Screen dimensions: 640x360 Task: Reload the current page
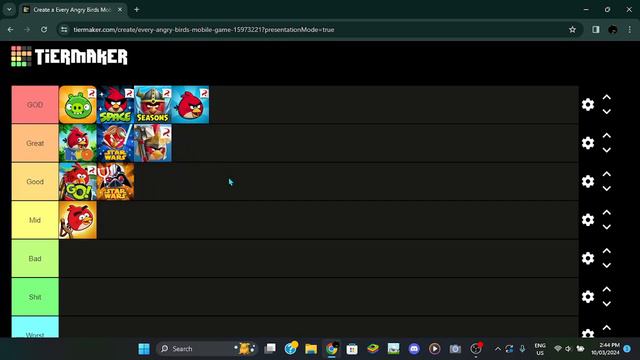tap(44, 29)
